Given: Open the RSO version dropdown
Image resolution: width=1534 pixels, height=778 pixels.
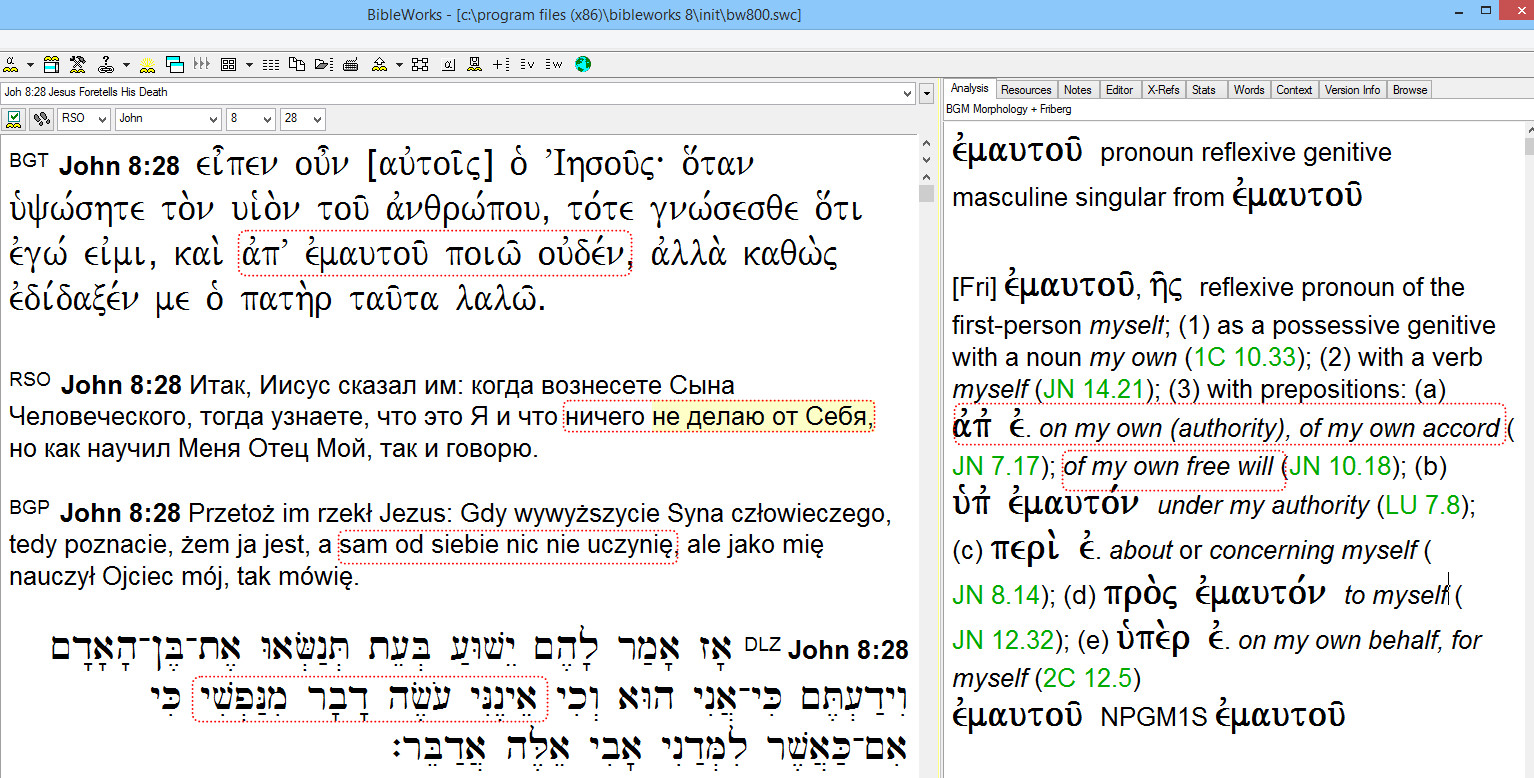Looking at the screenshot, I should 84,119.
